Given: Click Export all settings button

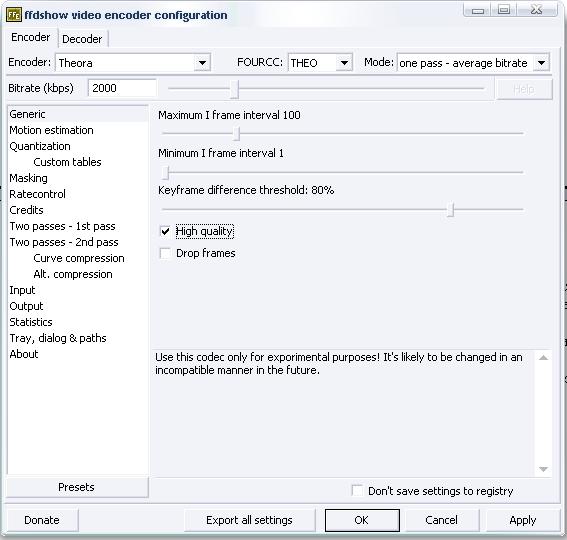Looking at the screenshot, I should 249,520.
